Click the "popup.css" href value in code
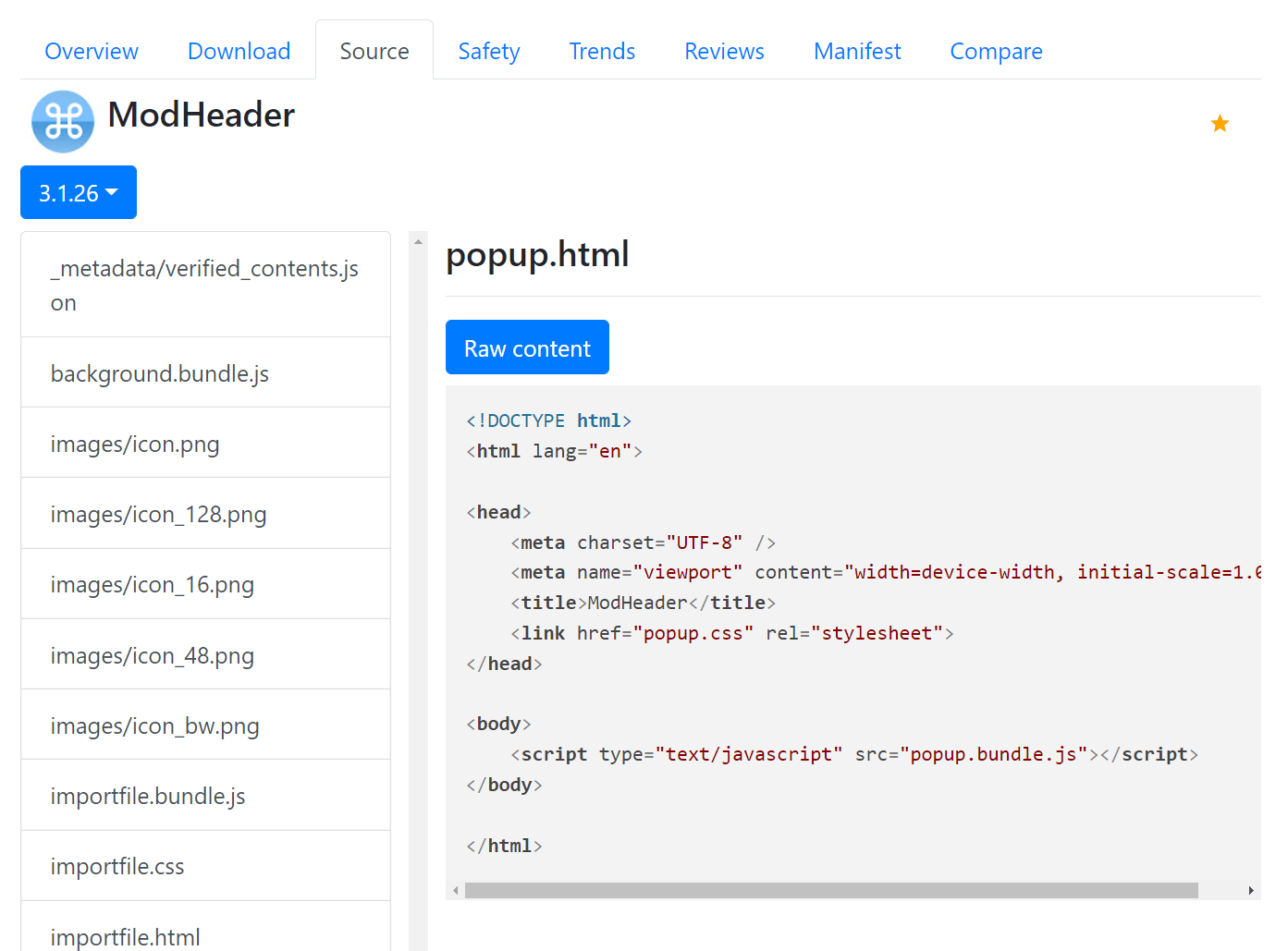This screenshot has height=951, width=1288. tap(693, 633)
